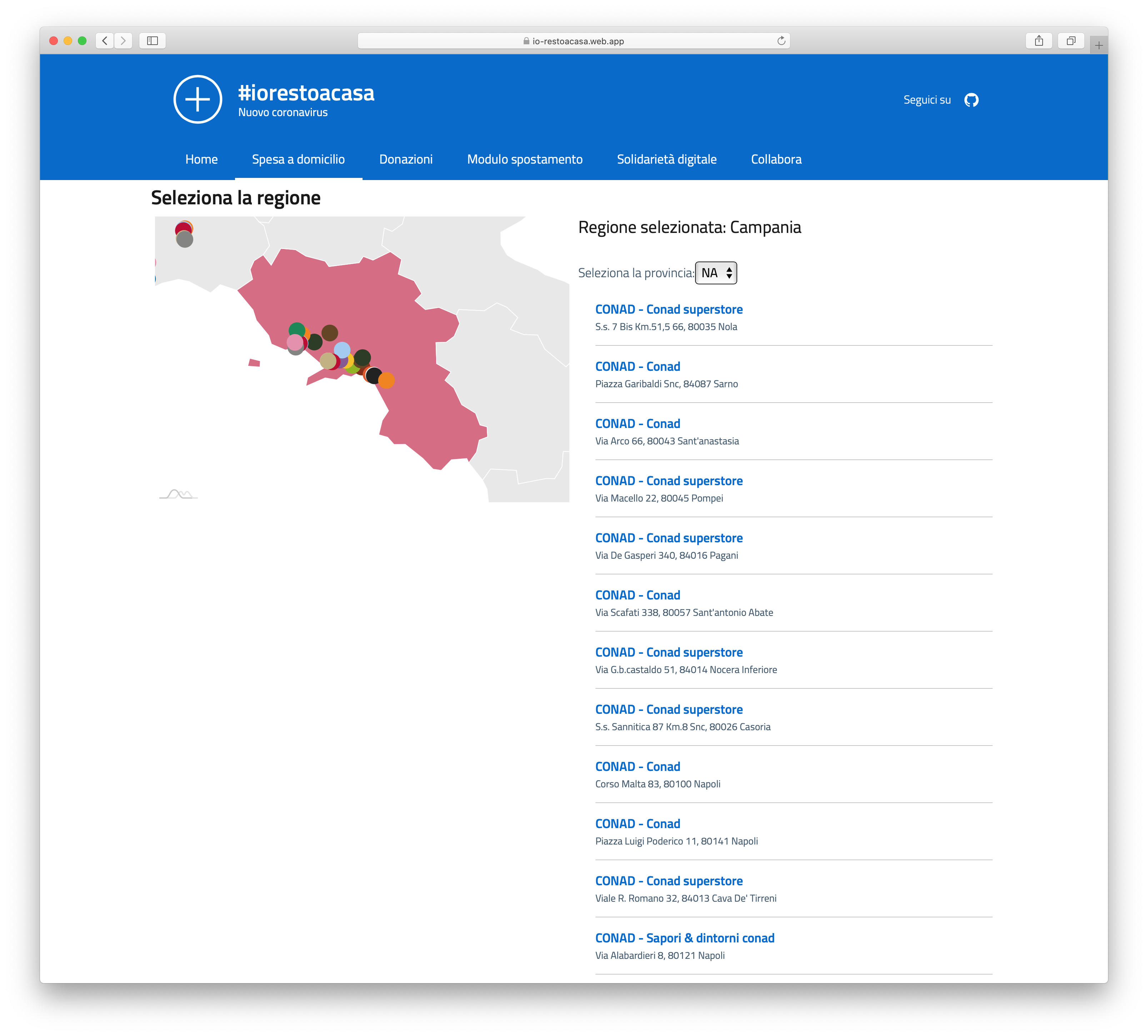
Task: Open the Home menu item
Action: [x=201, y=159]
